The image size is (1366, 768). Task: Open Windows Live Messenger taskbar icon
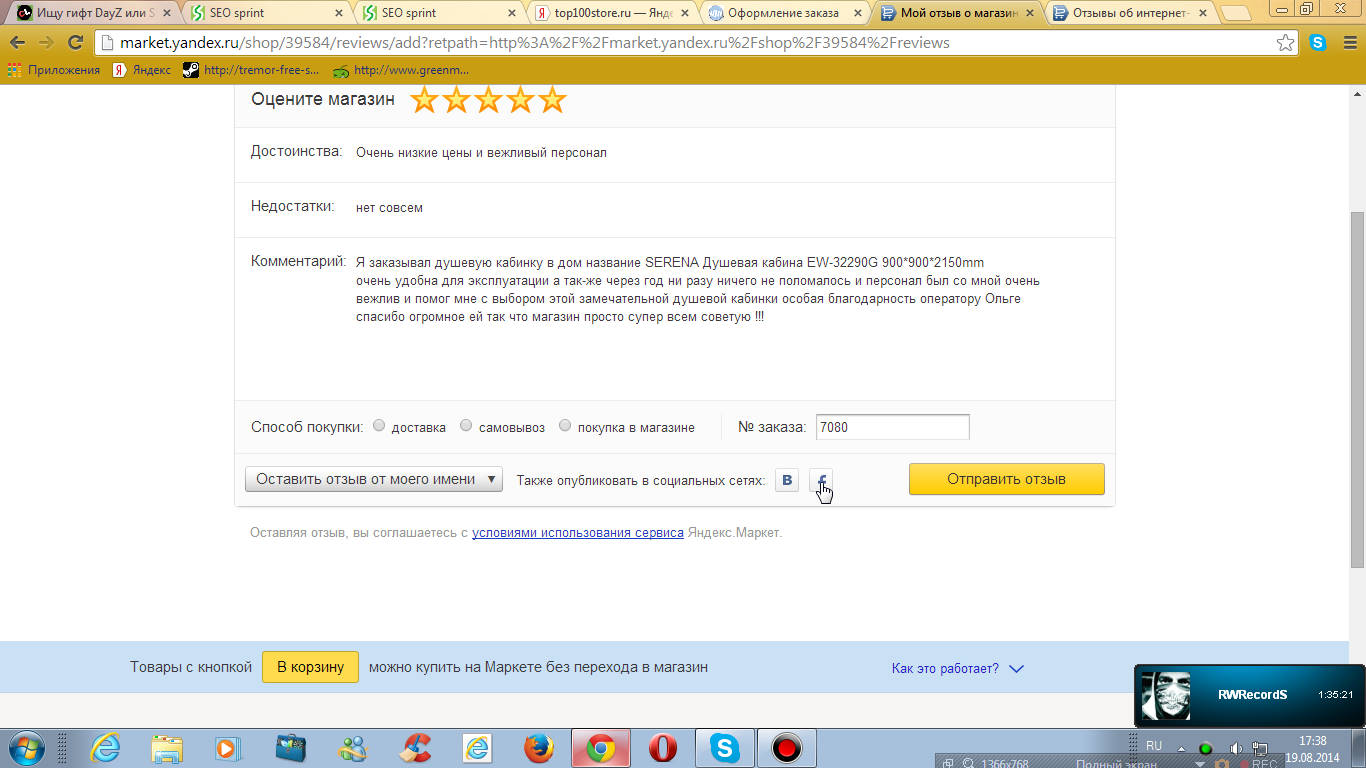(353, 748)
